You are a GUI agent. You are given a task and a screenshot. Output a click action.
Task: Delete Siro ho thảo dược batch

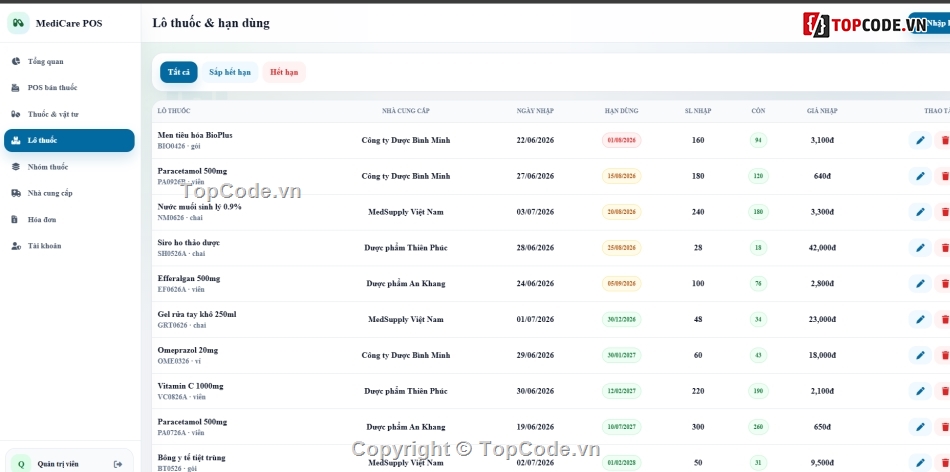pos(943,248)
